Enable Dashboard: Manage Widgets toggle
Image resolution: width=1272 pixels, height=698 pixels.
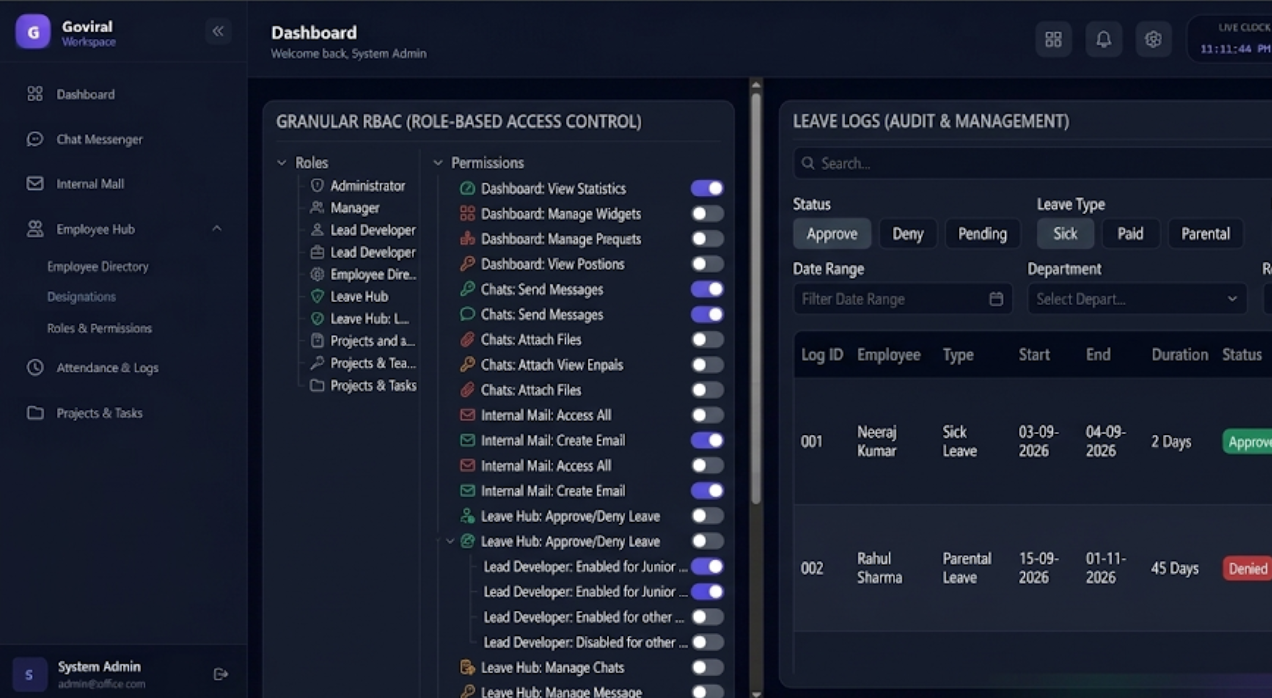(x=707, y=213)
